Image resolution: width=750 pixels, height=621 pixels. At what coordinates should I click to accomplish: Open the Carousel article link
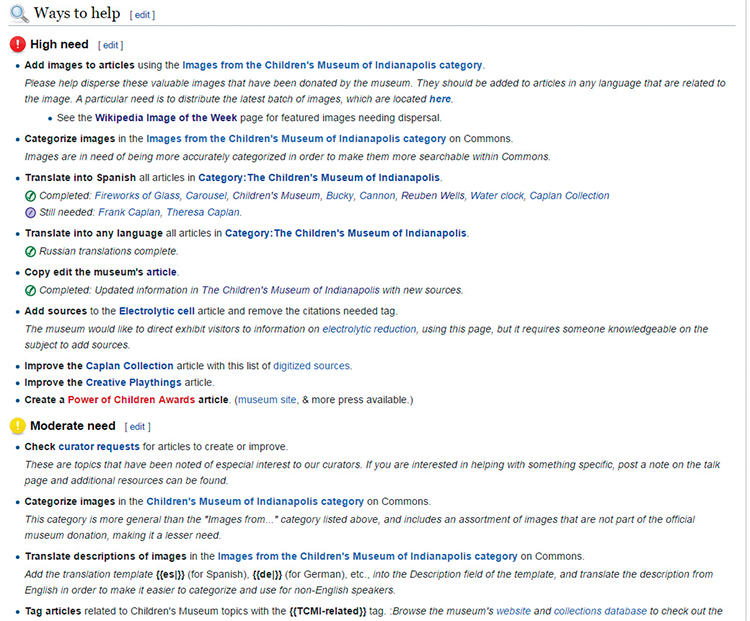(206, 196)
